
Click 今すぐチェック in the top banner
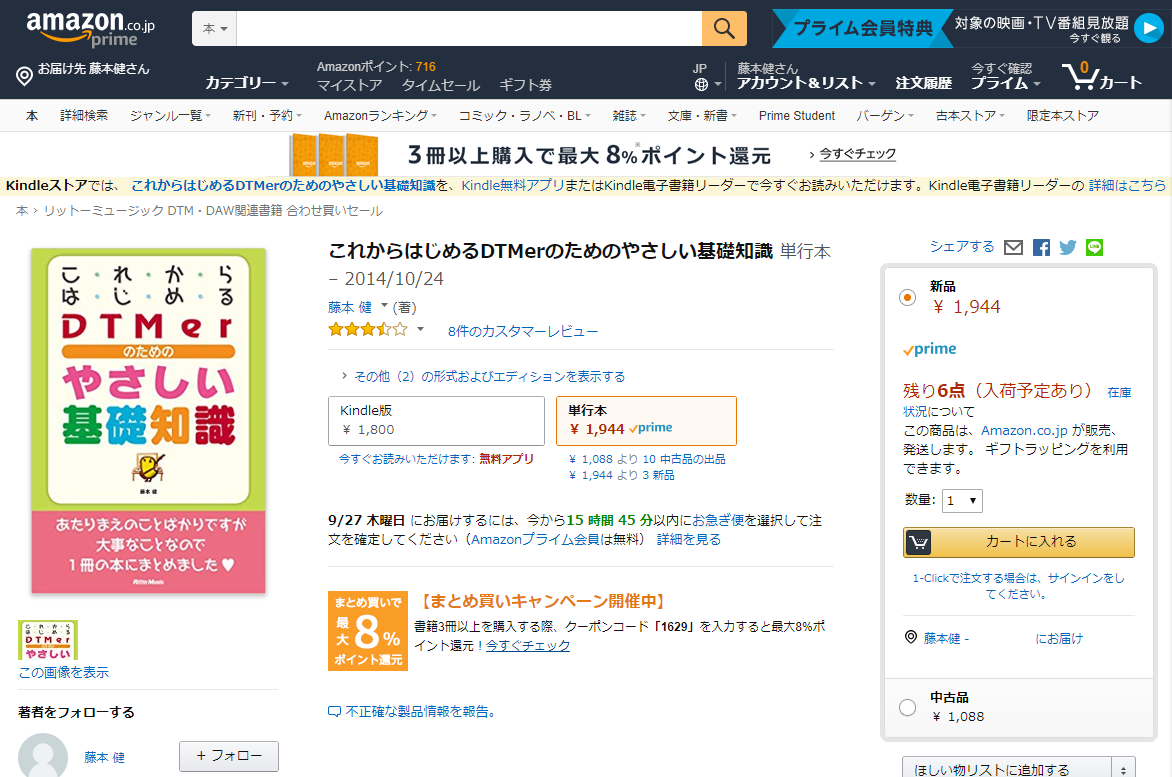coord(857,154)
